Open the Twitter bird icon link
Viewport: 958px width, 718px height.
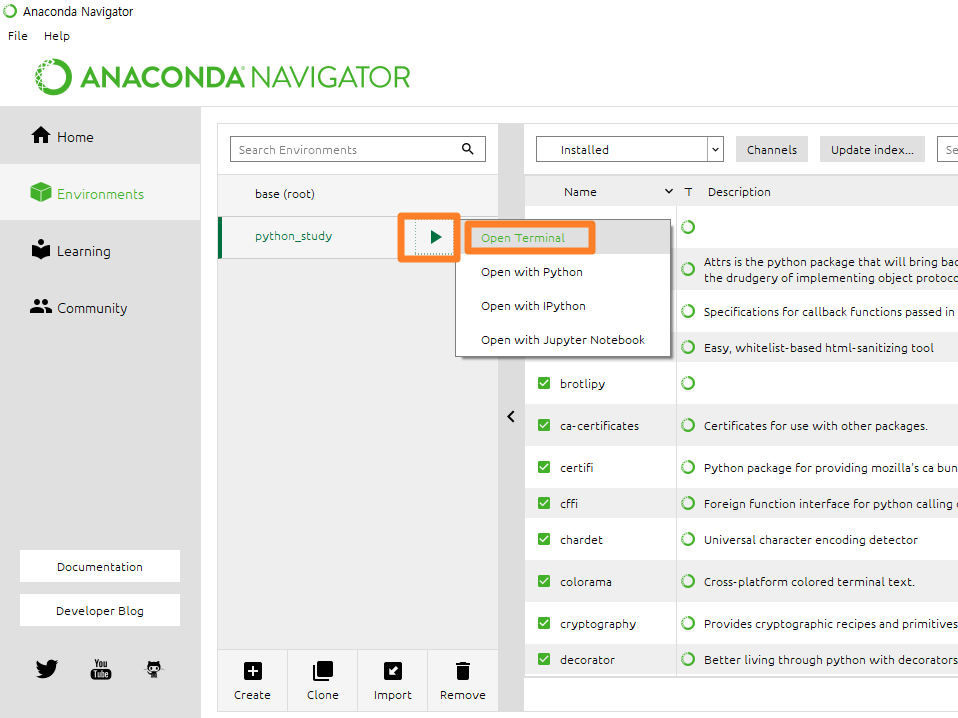pyautogui.click(x=46, y=669)
